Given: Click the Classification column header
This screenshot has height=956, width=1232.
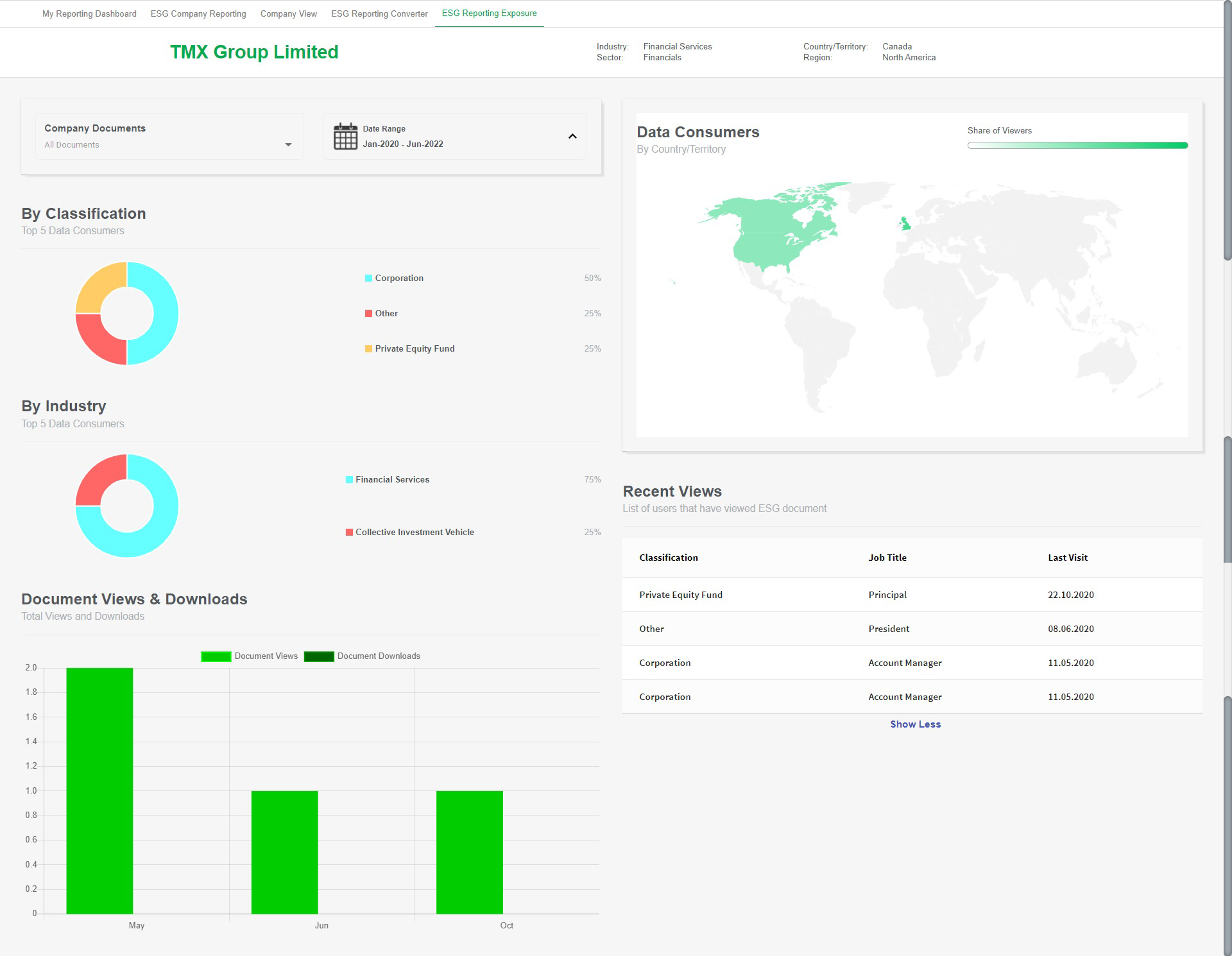Looking at the screenshot, I should point(669,558).
